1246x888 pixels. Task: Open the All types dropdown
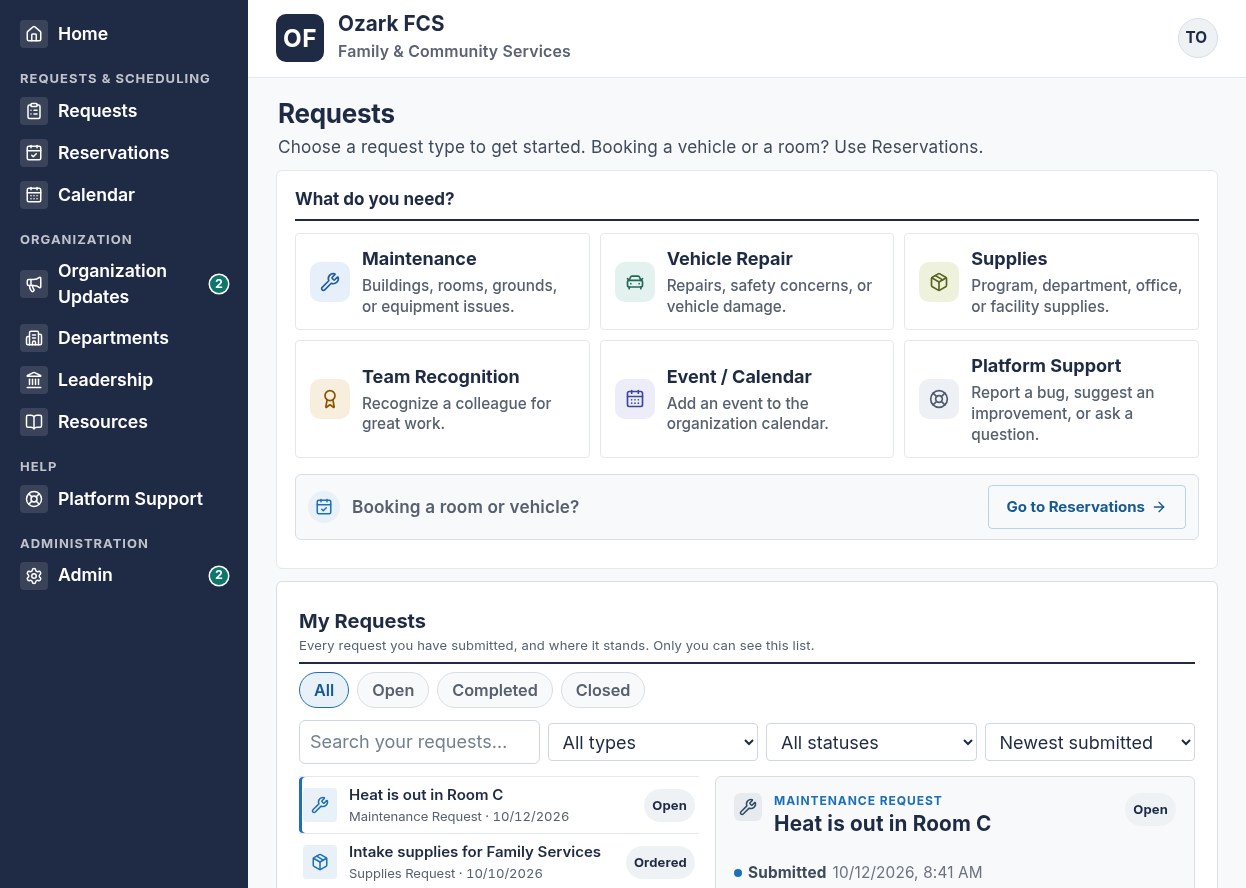tap(653, 742)
